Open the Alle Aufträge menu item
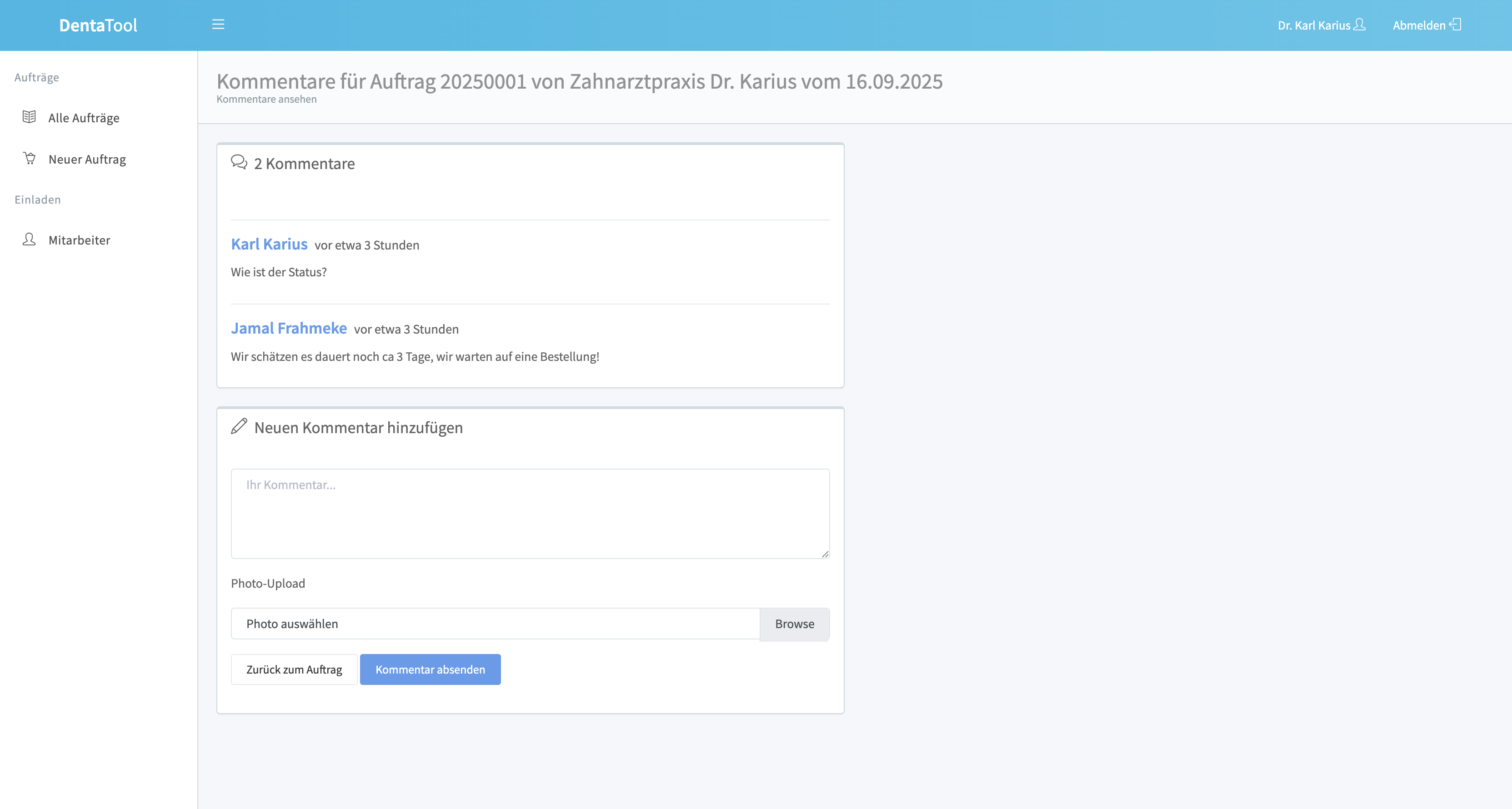 pyautogui.click(x=83, y=118)
